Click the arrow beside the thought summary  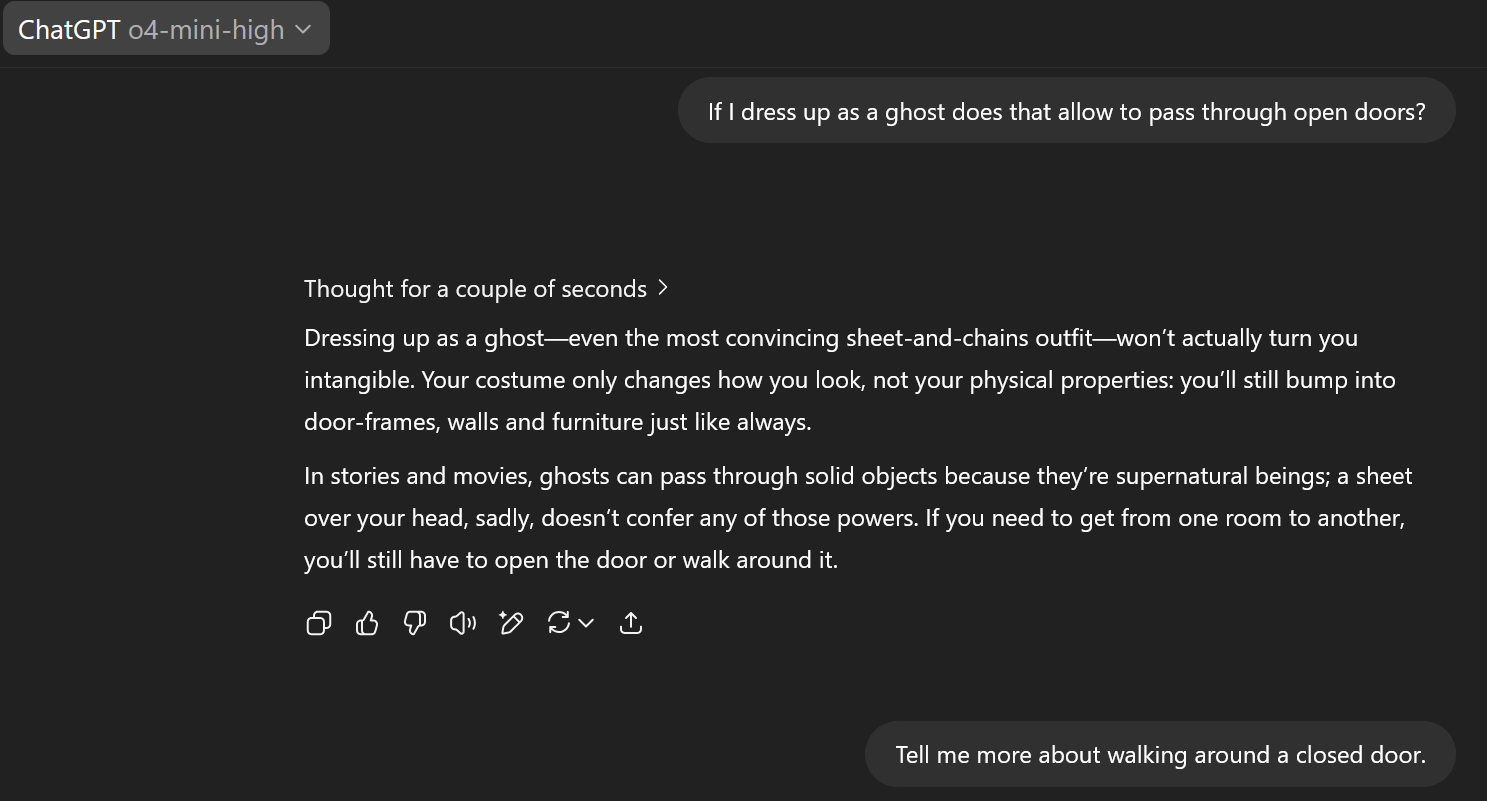tap(662, 289)
